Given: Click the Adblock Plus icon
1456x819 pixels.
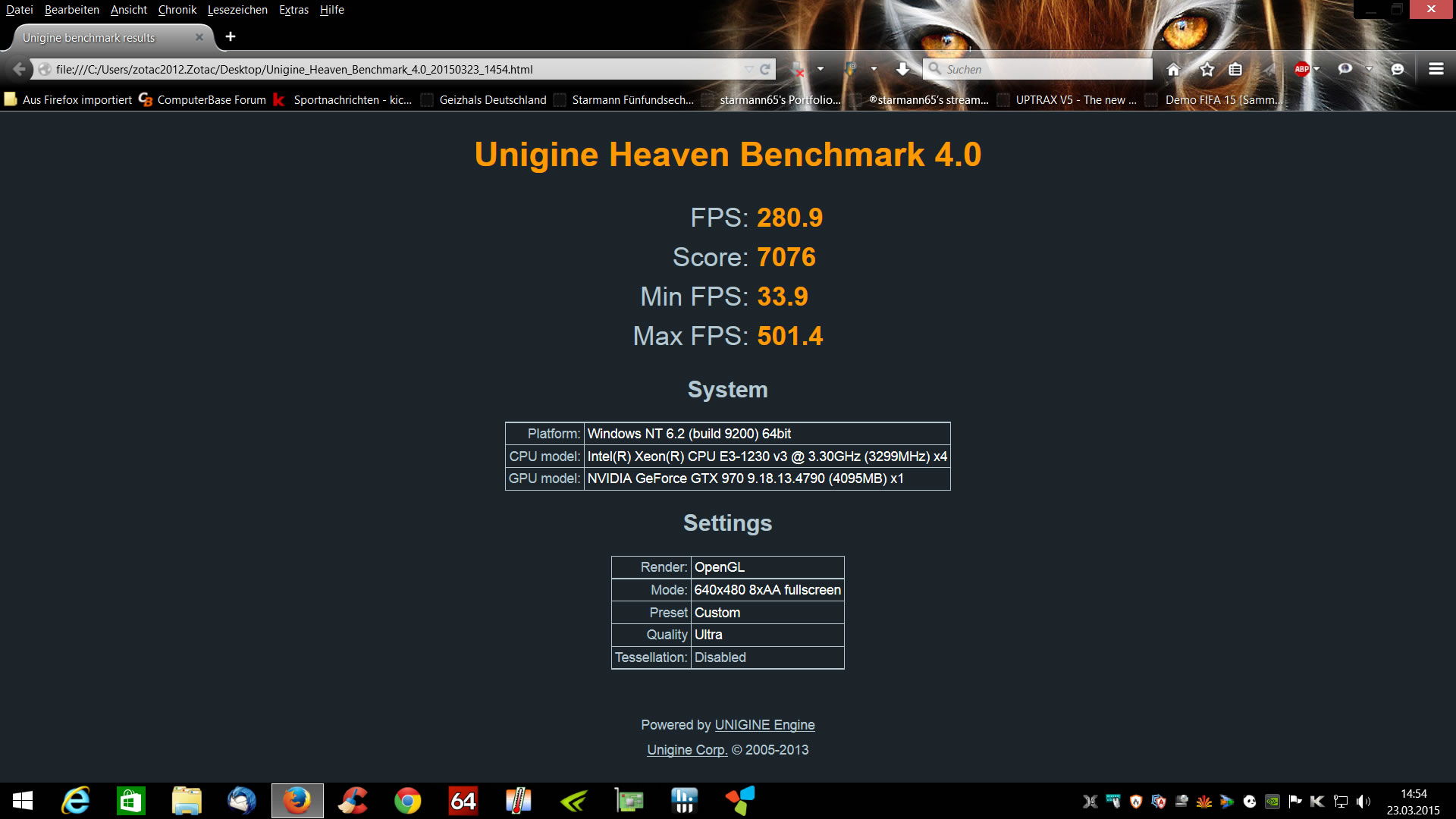Looking at the screenshot, I should [x=1301, y=69].
